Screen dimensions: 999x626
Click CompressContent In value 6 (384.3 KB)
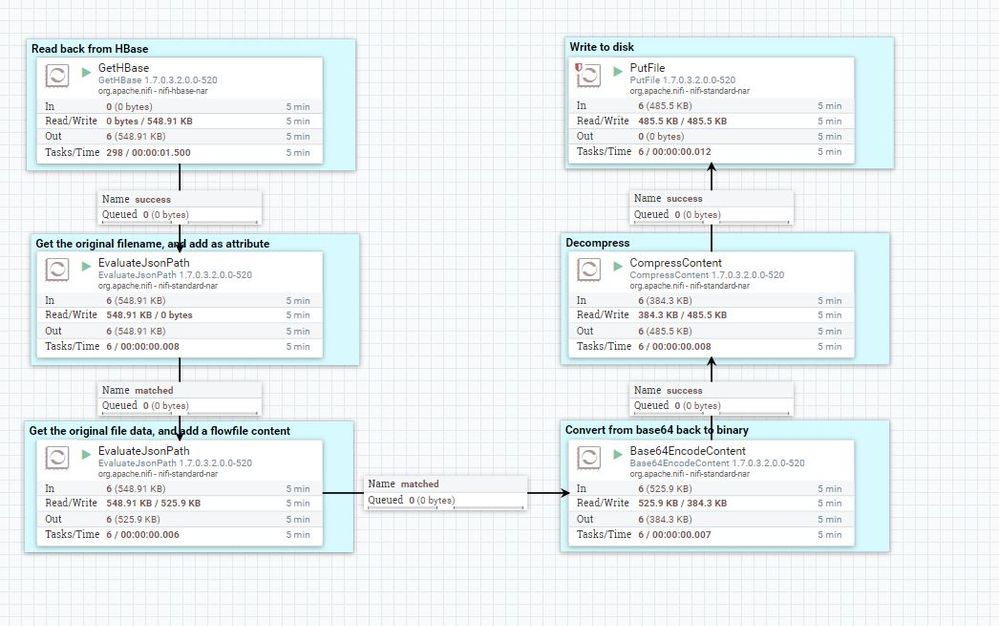665,301
